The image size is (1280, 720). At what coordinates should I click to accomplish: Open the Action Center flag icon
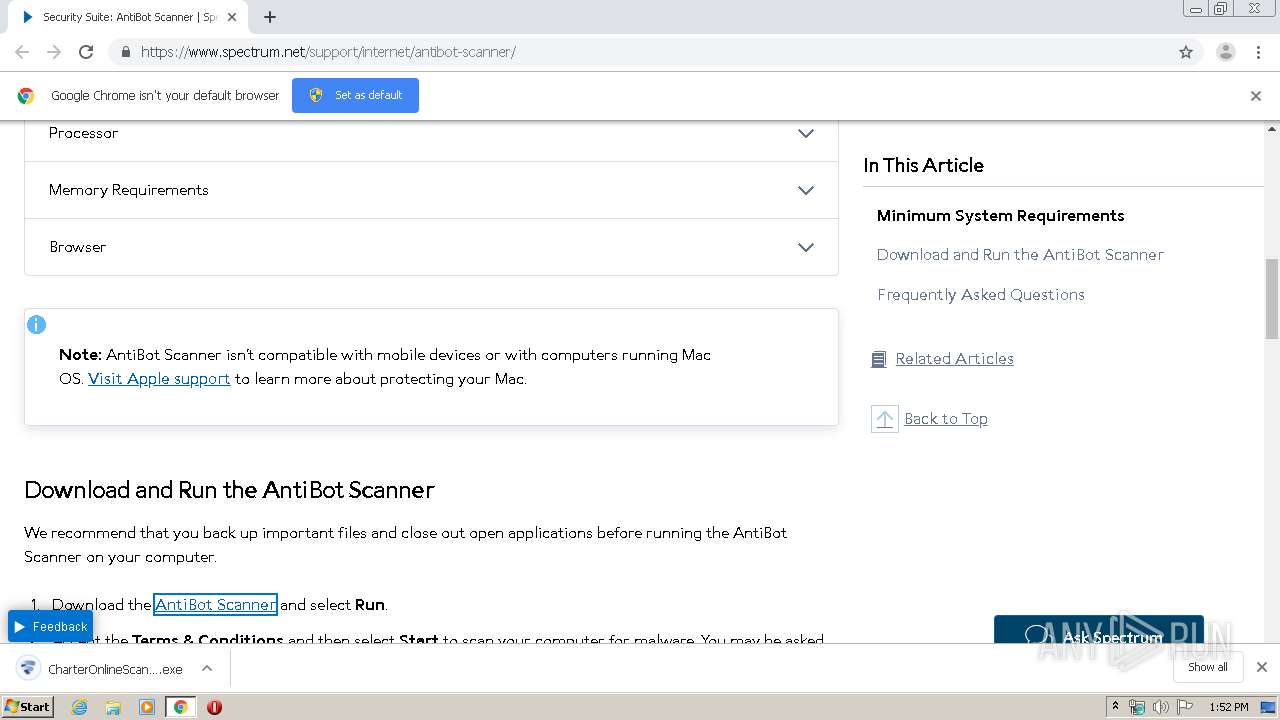coord(1185,707)
